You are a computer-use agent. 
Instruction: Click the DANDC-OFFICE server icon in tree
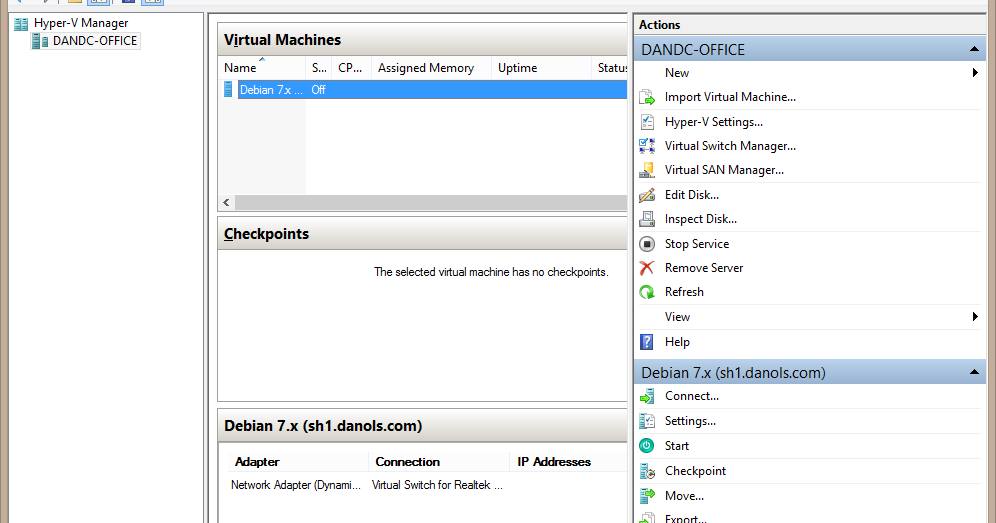pos(39,41)
